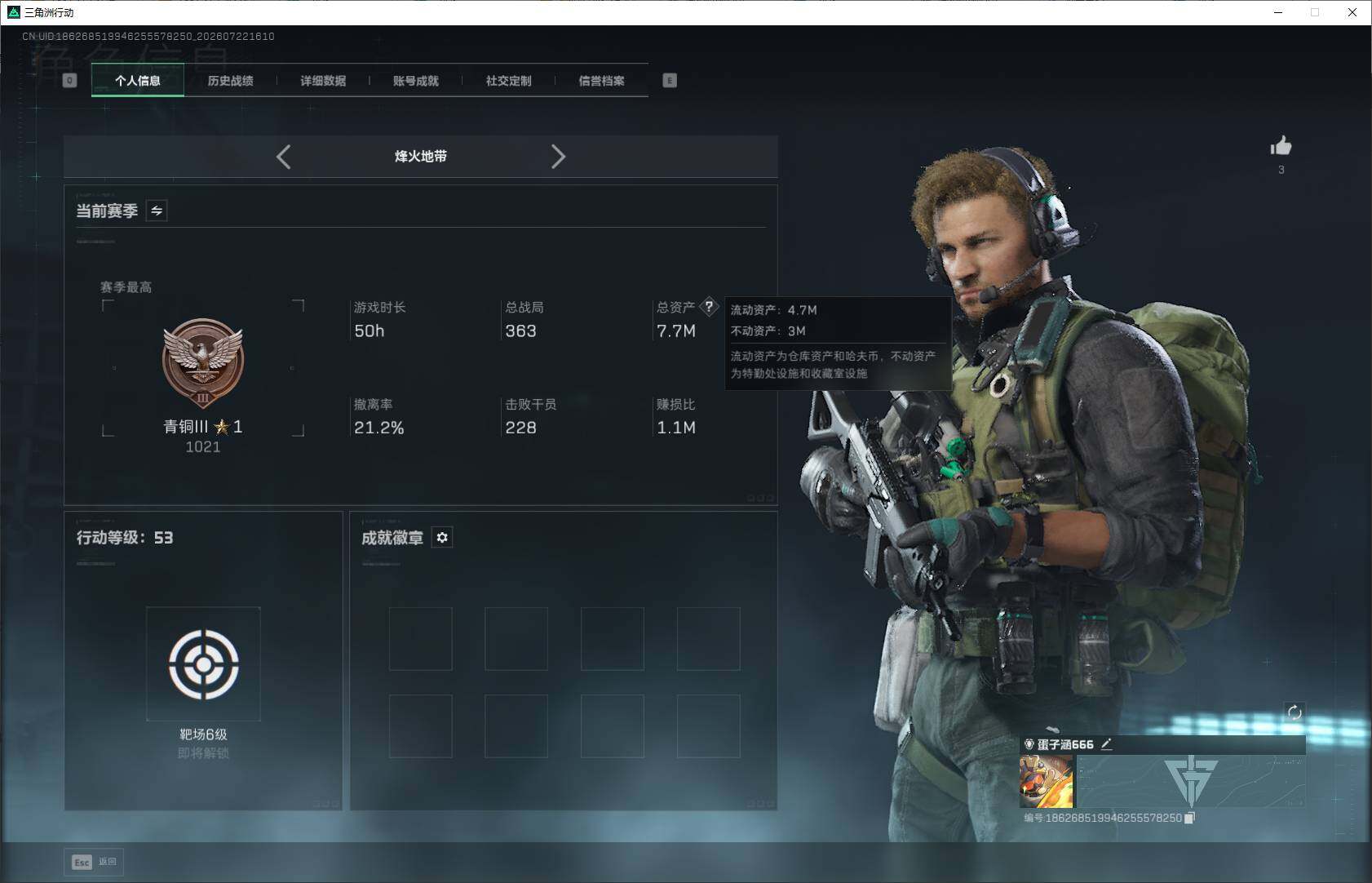Switch to the 信誉档案 tab
The height and width of the screenshot is (883, 1372).
click(x=602, y=81)
